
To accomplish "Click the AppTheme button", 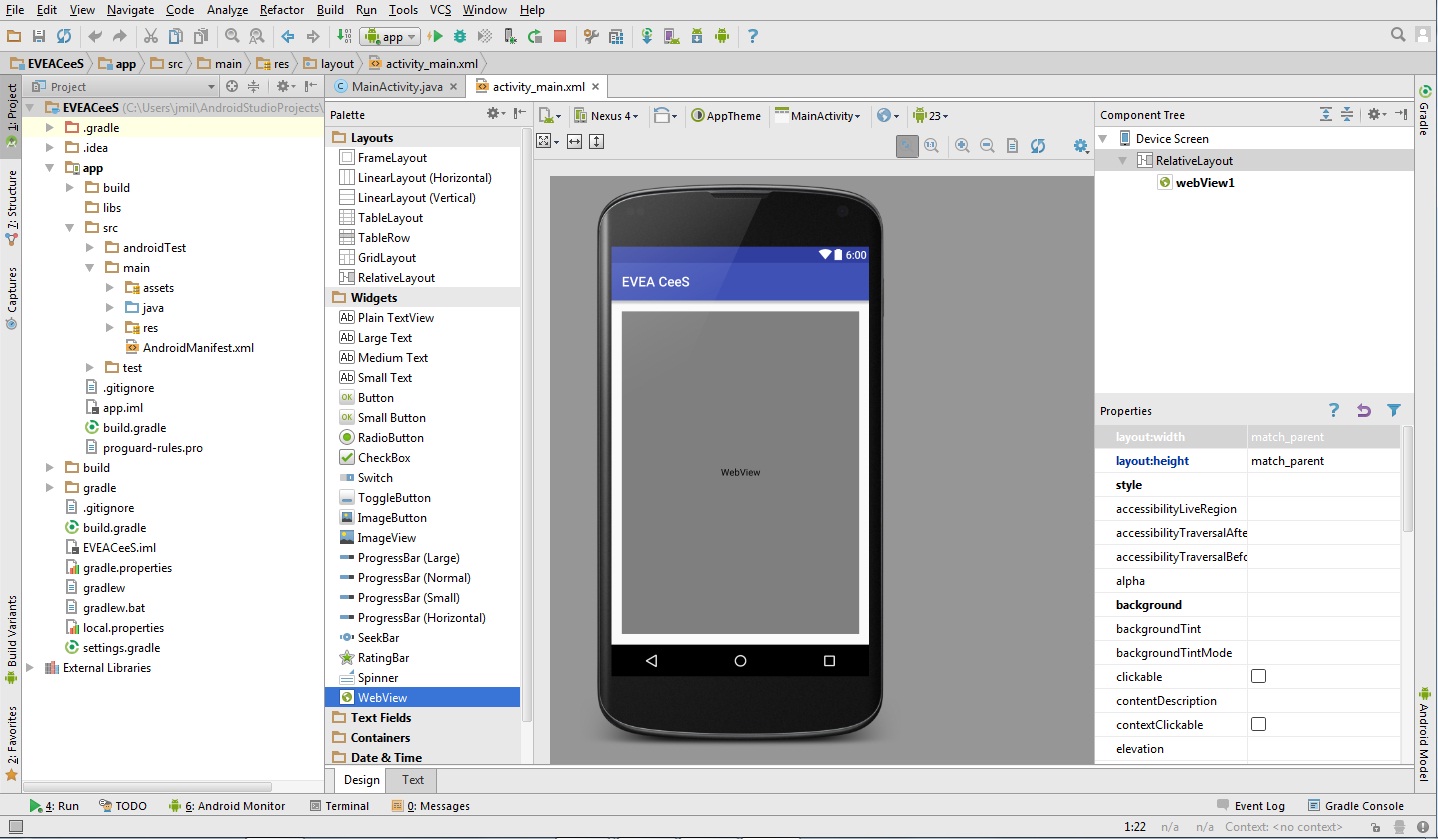I will 726,116.
